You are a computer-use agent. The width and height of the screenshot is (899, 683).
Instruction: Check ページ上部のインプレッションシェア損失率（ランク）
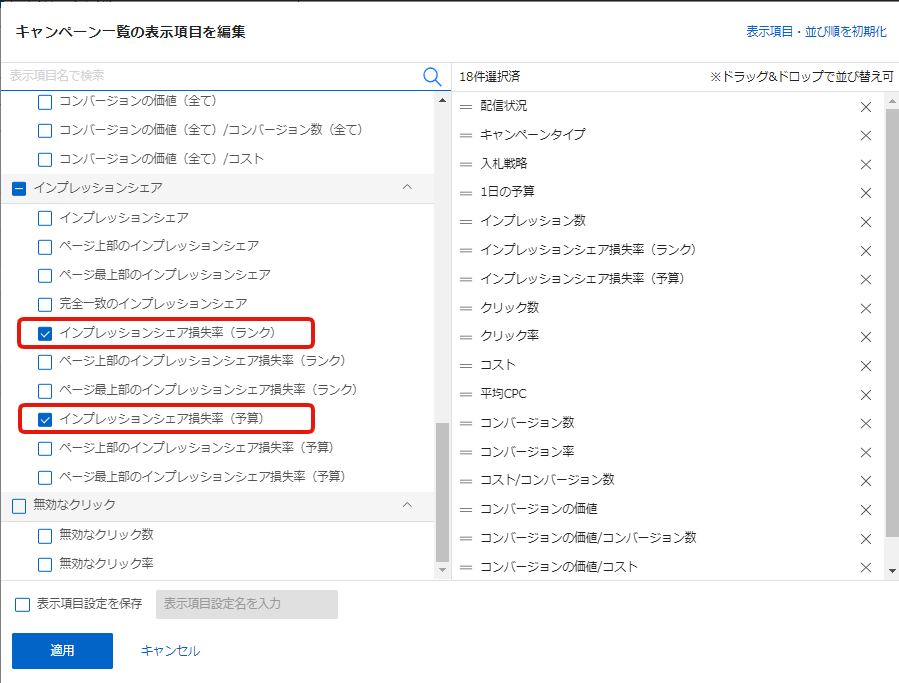coord(45,362)
